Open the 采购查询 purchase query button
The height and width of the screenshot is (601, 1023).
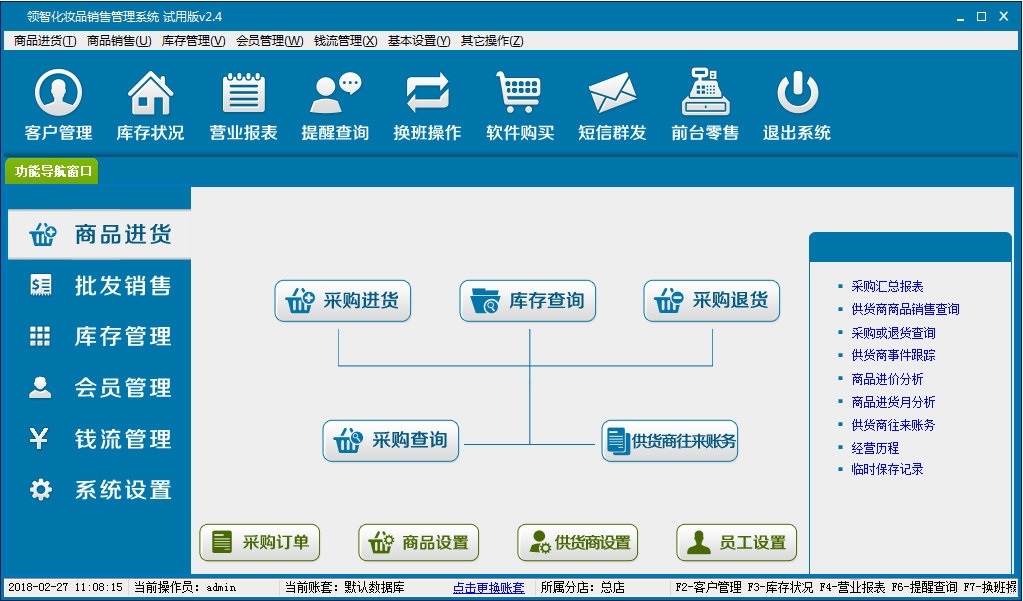(x=391, y=440)
